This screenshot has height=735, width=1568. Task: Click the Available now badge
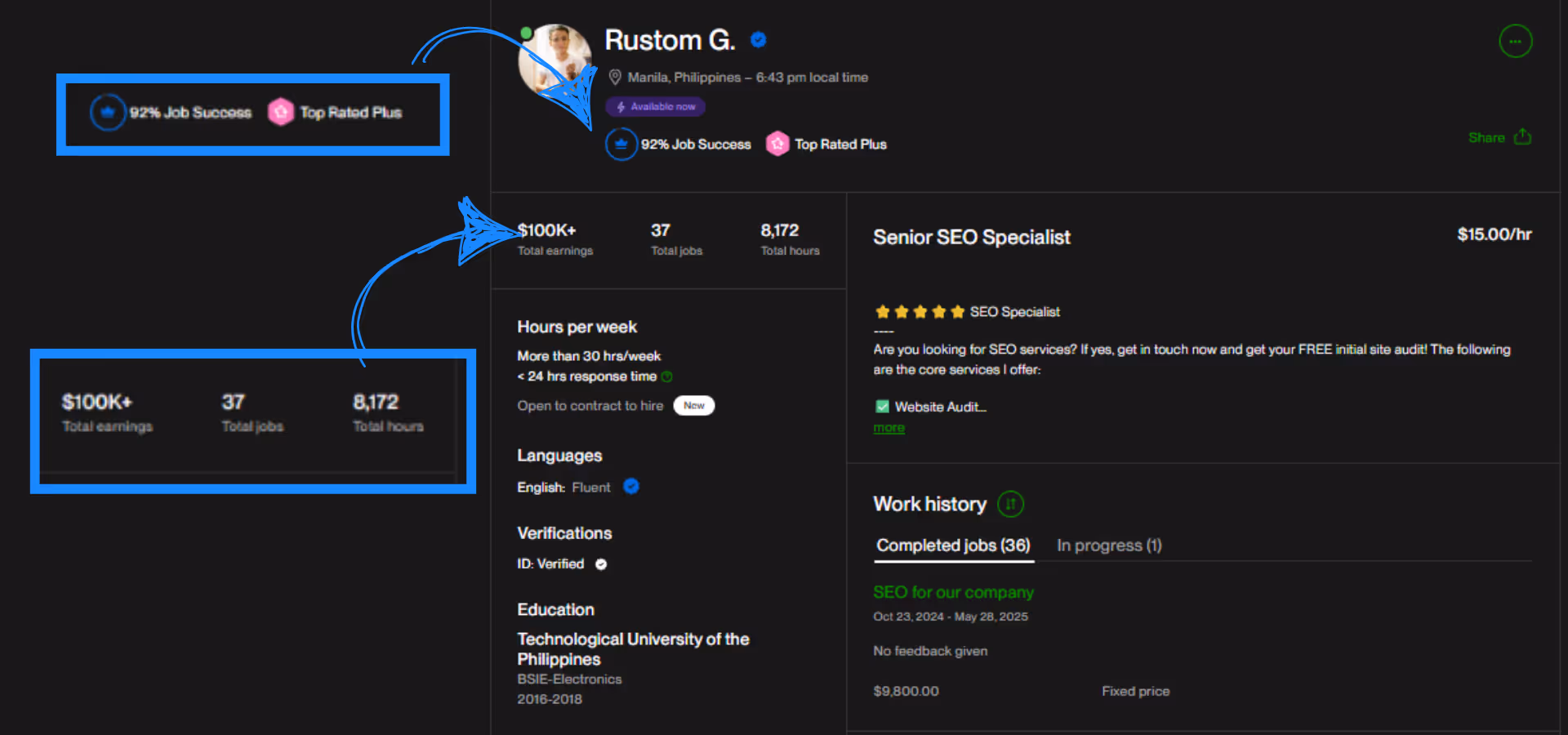pyautogui.click(x=655, y=107)
